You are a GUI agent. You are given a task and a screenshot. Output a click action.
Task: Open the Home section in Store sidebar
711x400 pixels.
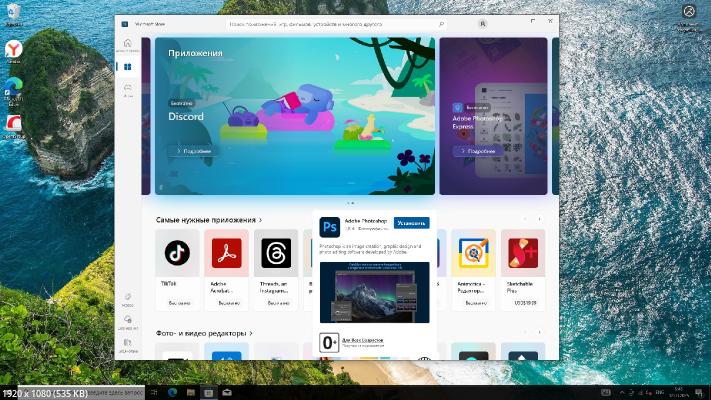127,45
